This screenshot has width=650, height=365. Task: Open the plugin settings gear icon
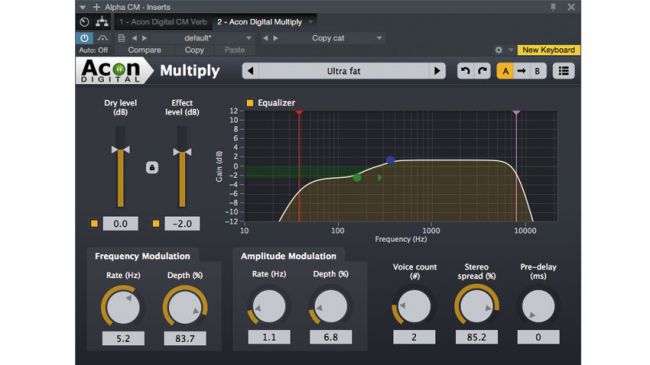pos(499,50)
